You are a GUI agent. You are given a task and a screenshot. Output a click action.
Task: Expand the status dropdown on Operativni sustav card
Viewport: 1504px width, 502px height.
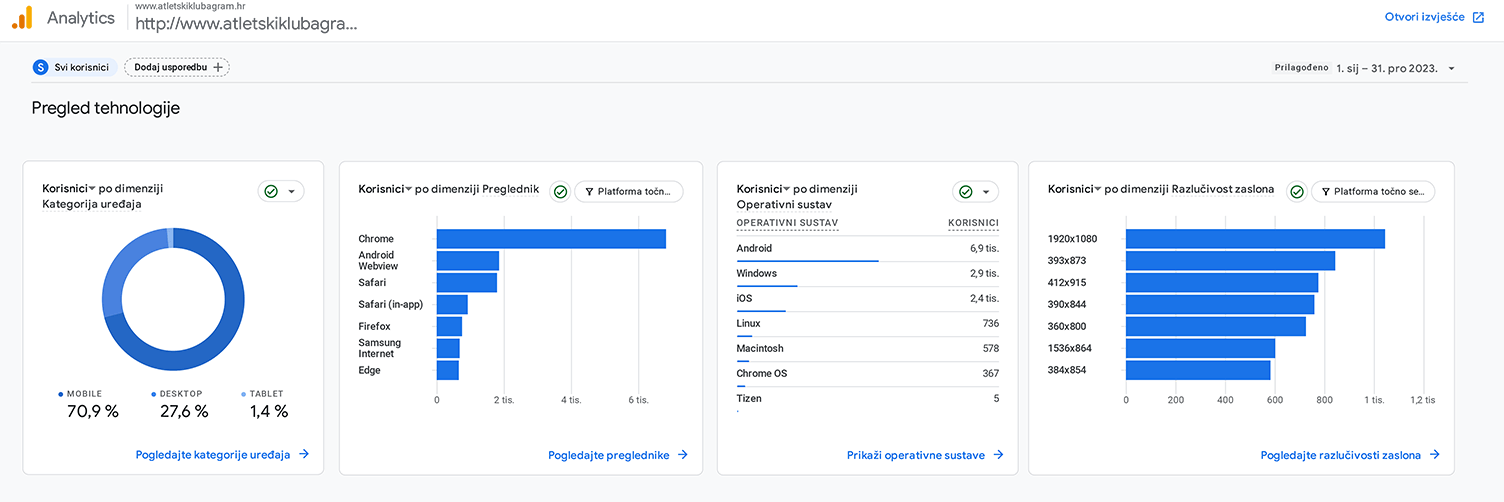[985, 191]
